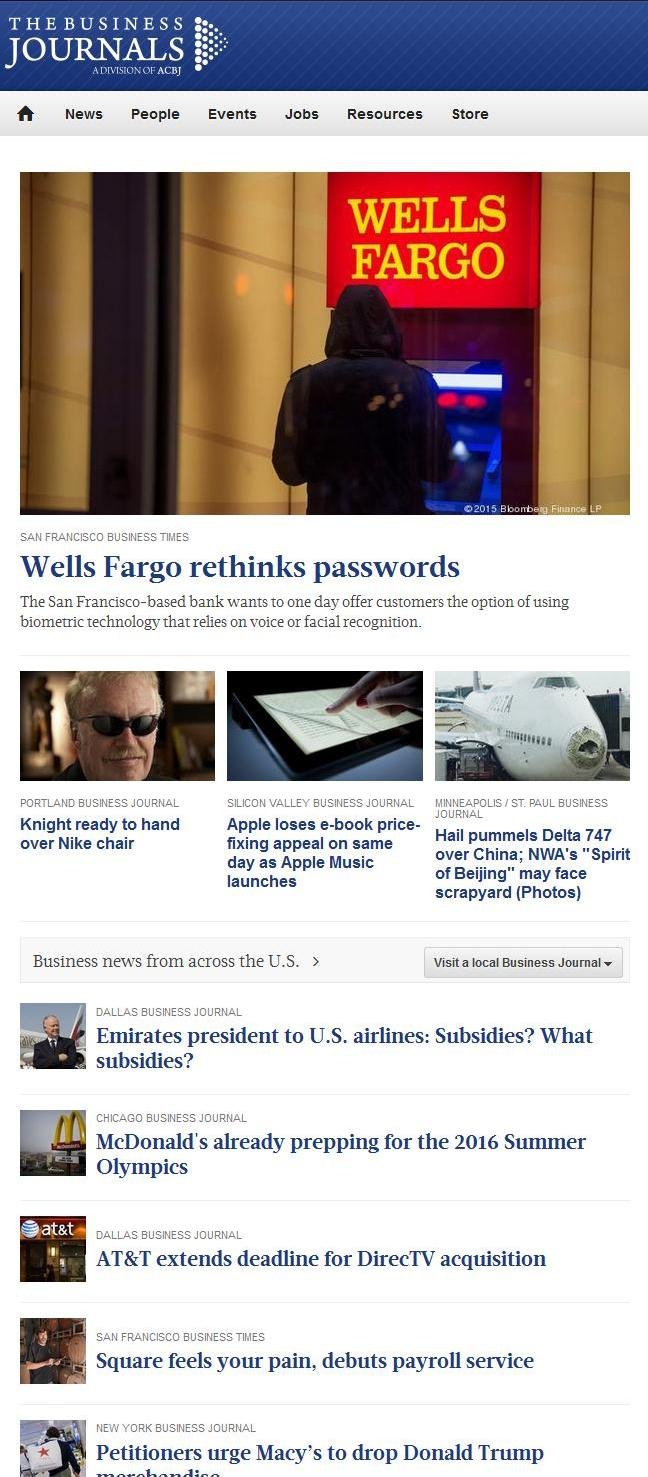Go to Resources in the navigation
The image size is (648, 1477).
pyautogui.click(x=385, y=114)
